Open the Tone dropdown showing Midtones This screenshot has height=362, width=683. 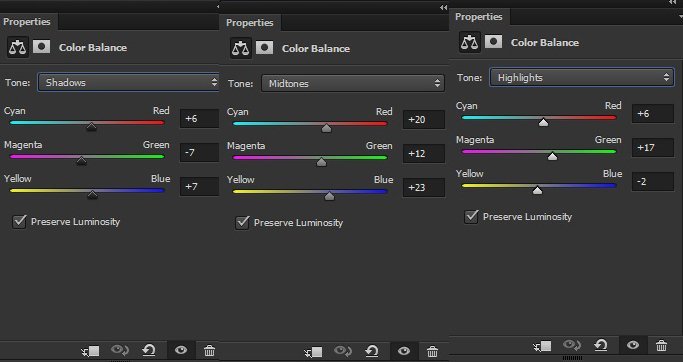click(353, 83)
